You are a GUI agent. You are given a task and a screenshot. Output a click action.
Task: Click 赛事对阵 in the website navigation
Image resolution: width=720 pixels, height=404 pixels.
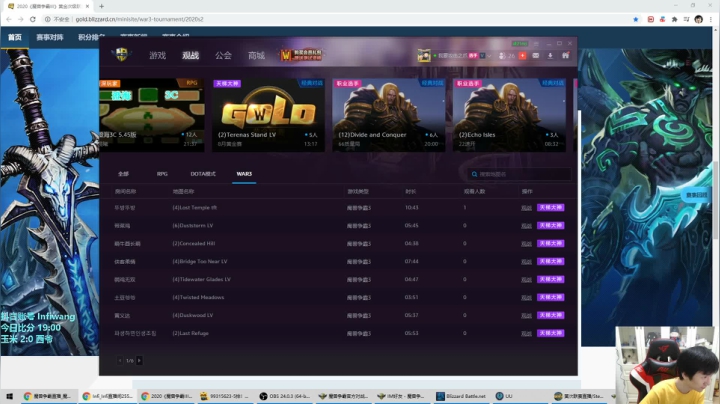[50, 37]
